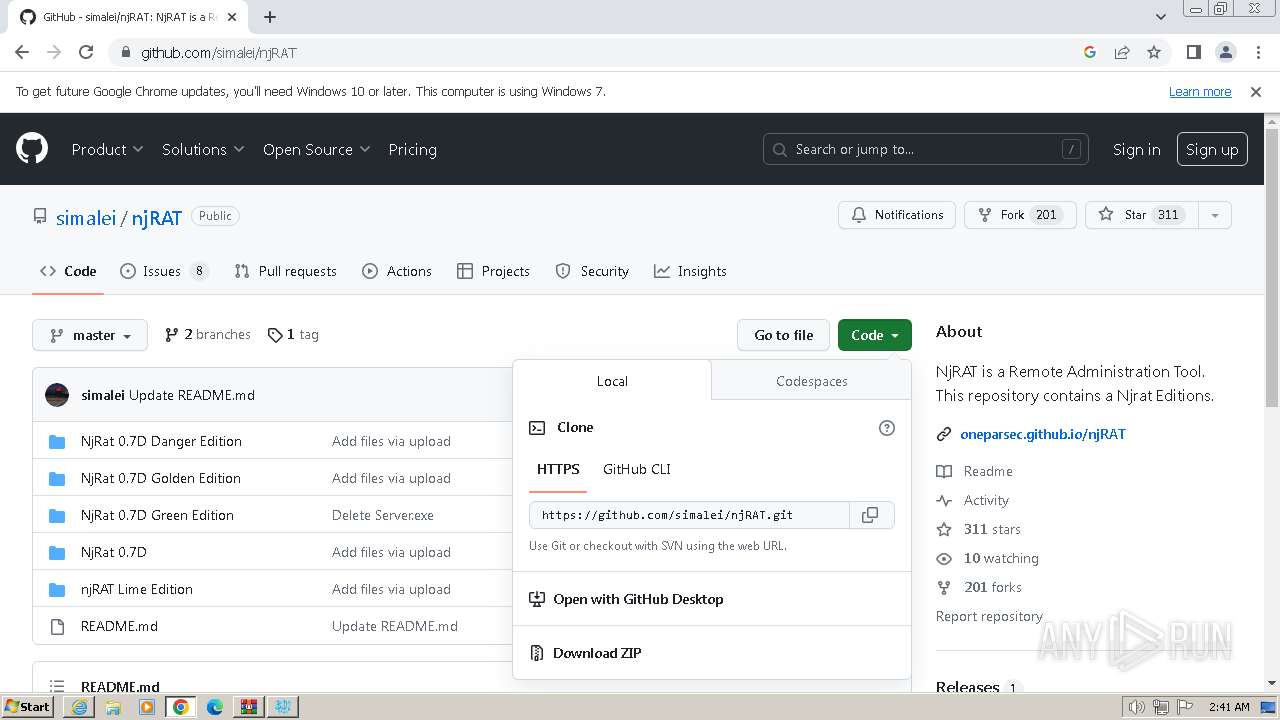Viewport: 1280px width, 720px height.
Task: Open the njRAT Lime Edition folder
Action: [x=137, y=589]
